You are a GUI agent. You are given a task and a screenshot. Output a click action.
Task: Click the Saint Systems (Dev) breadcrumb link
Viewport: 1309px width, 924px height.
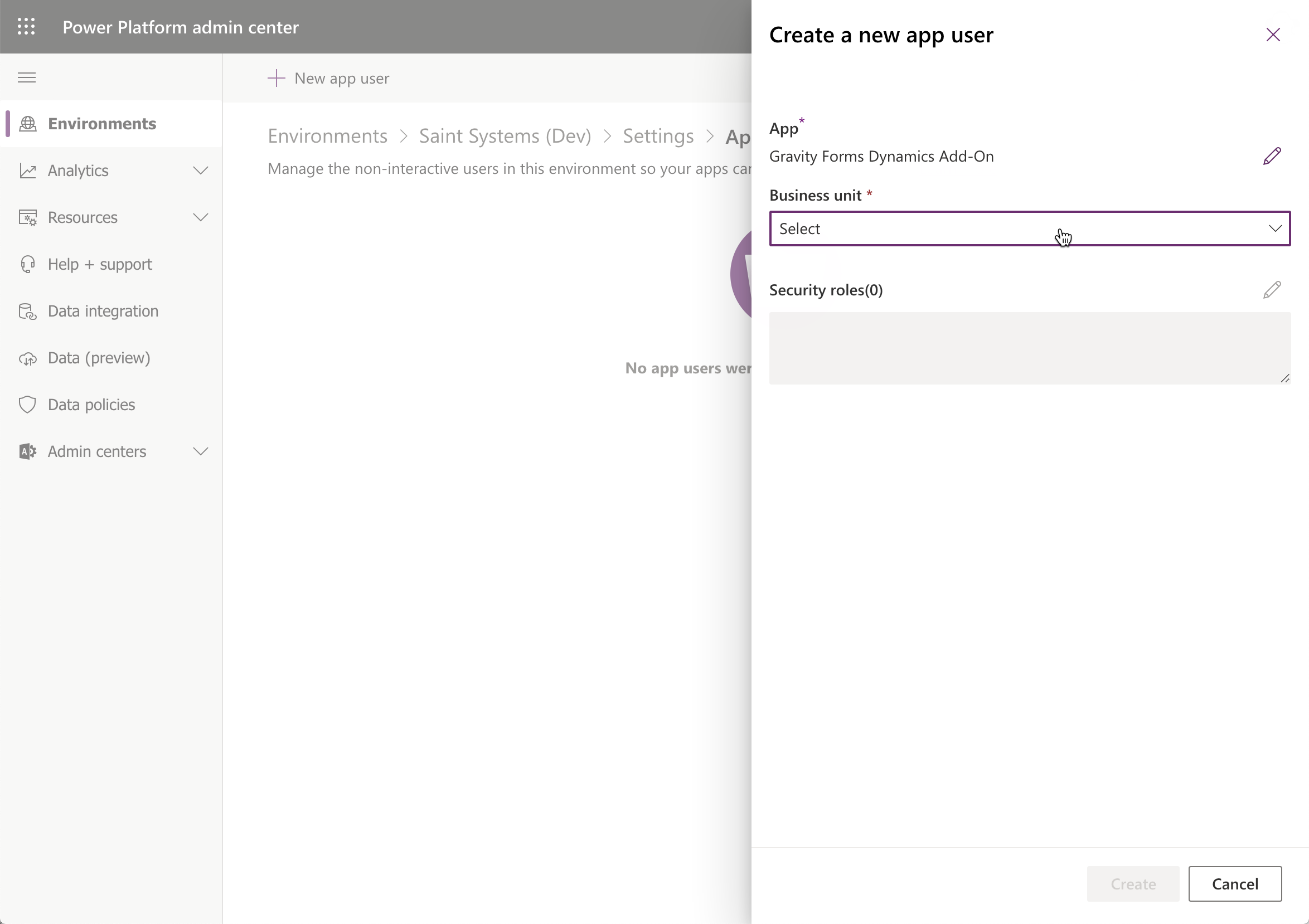pos(505,136)
